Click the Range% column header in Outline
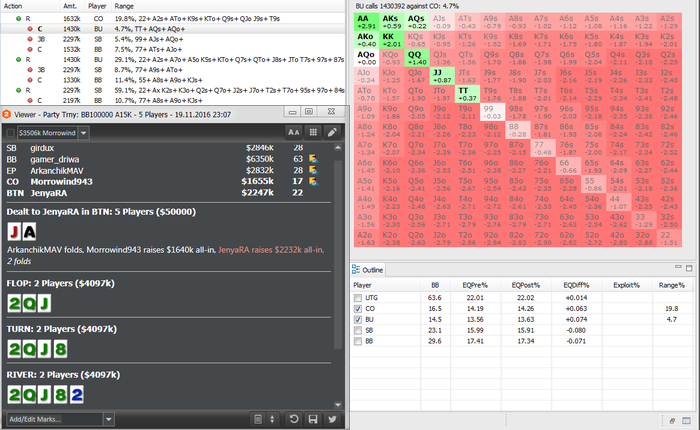700x430 pixels. pyautogui.click(x=674, y=285)
